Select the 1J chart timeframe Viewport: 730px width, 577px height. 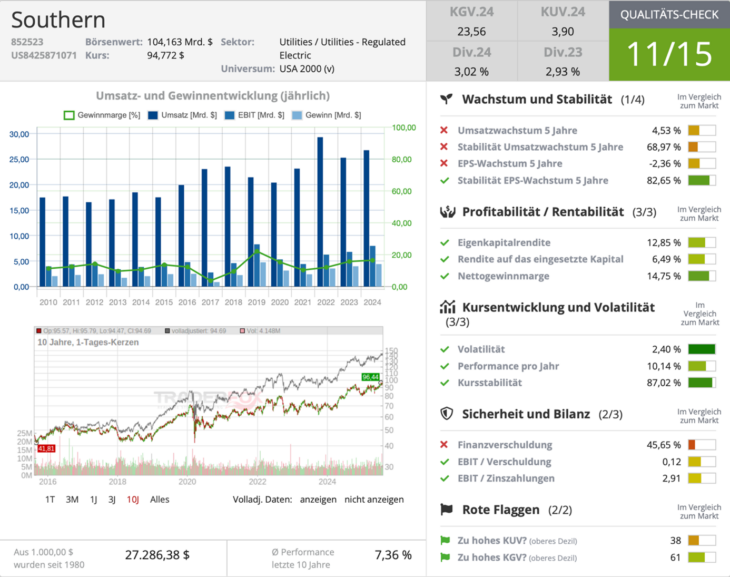[94, 499]
